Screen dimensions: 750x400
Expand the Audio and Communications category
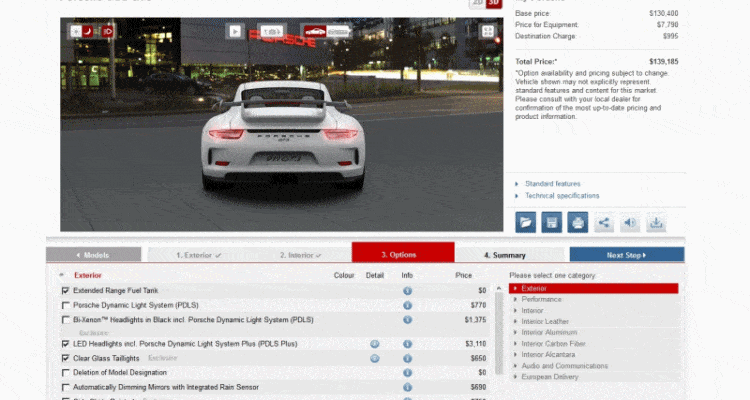tap(594, 366)
